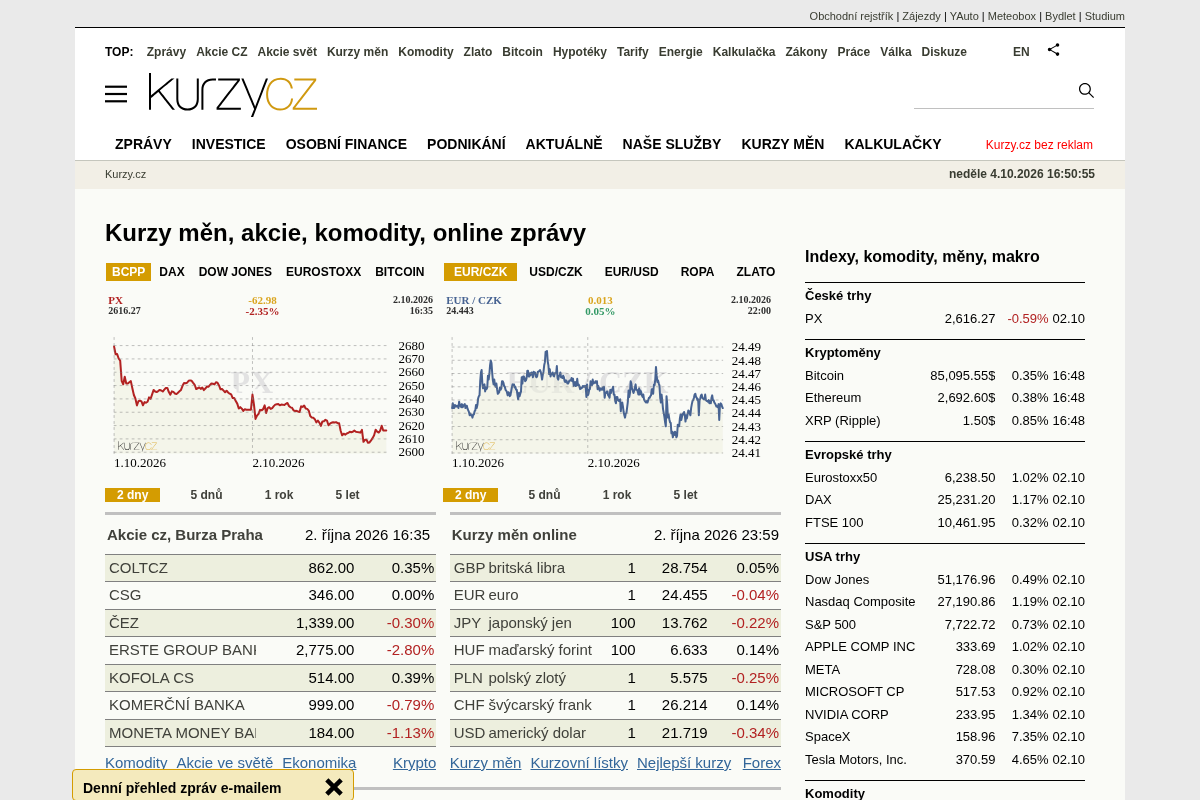Open the BITCOIN chart tab
This screenshot has height=800, width=1200.
tap(400, 272)
